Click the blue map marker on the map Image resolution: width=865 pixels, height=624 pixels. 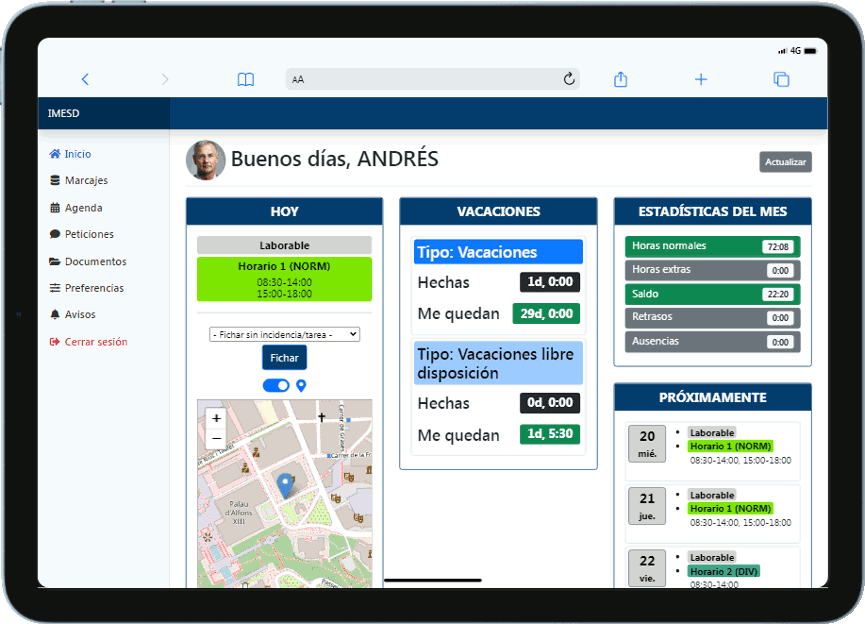pyautogui.click(x=285, y=485)
